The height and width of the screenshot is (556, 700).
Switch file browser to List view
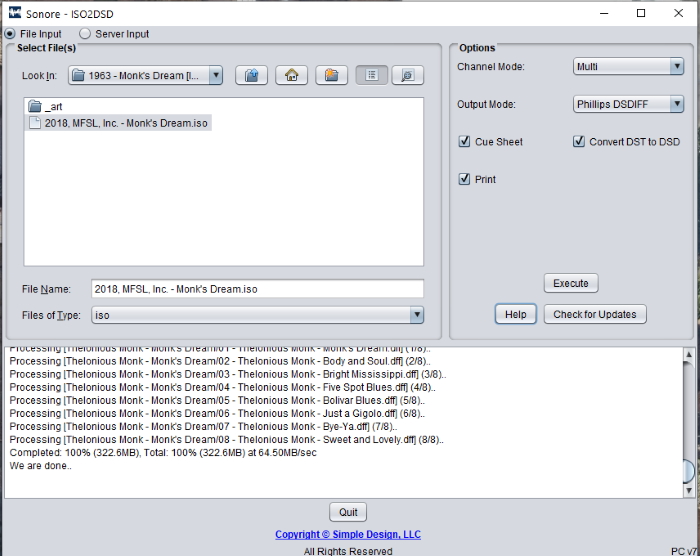click(x=371, y=75)
